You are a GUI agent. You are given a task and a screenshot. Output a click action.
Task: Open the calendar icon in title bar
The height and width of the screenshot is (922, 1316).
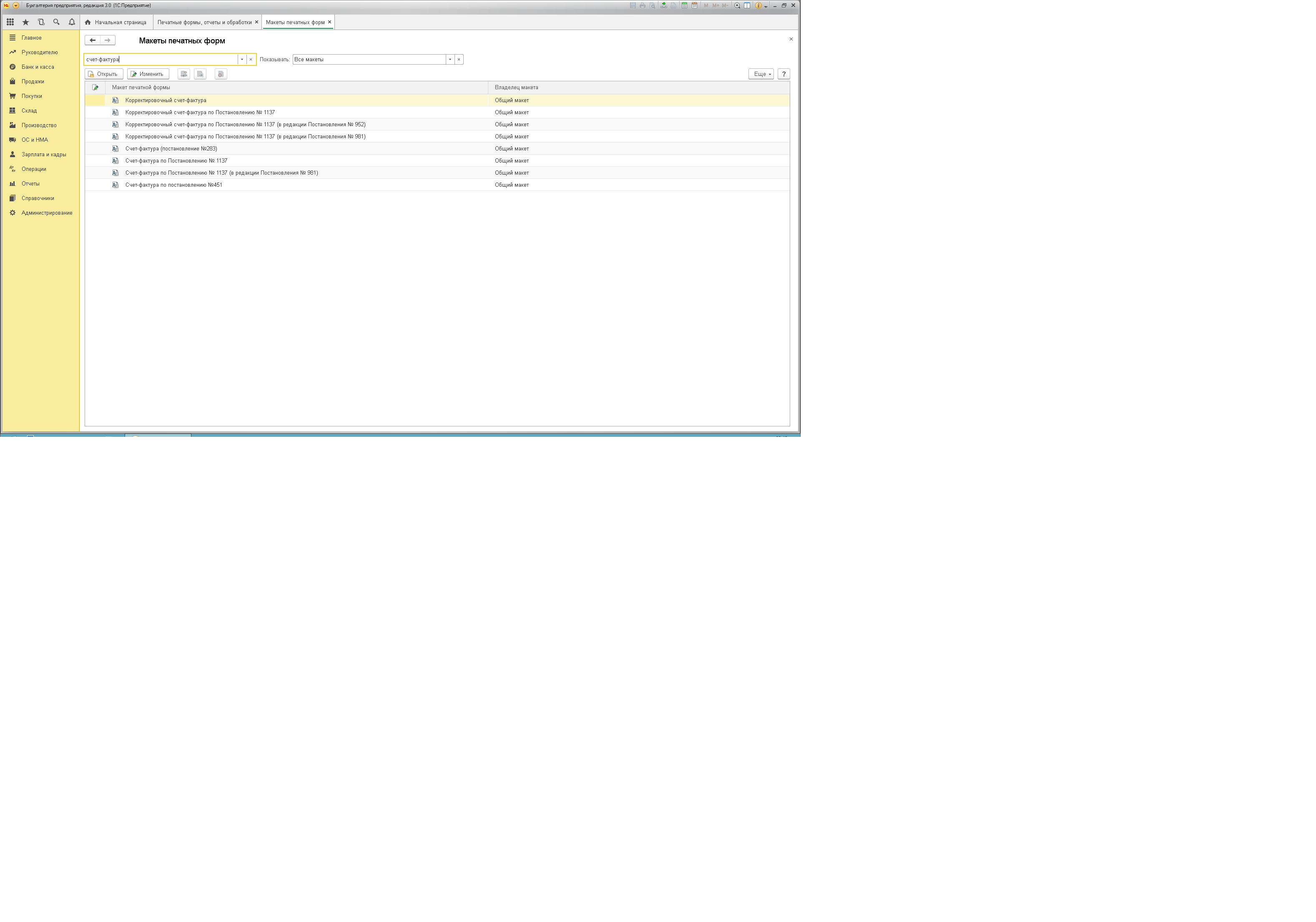(695, 6)
